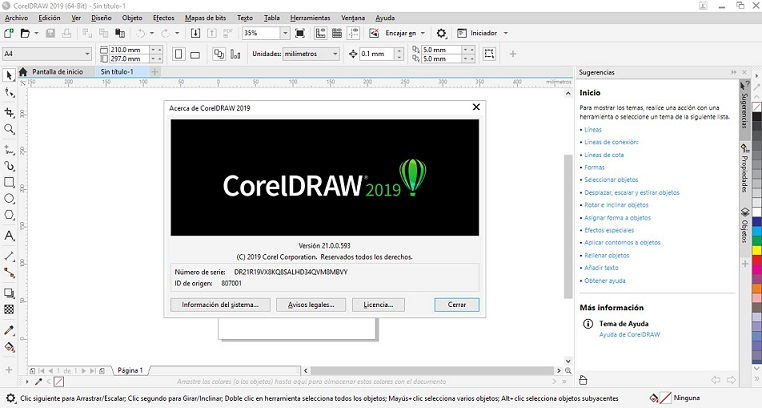Open the 35% zoom level dropdown
Viewport: 762px width, 408px height.
coord(285,33)
